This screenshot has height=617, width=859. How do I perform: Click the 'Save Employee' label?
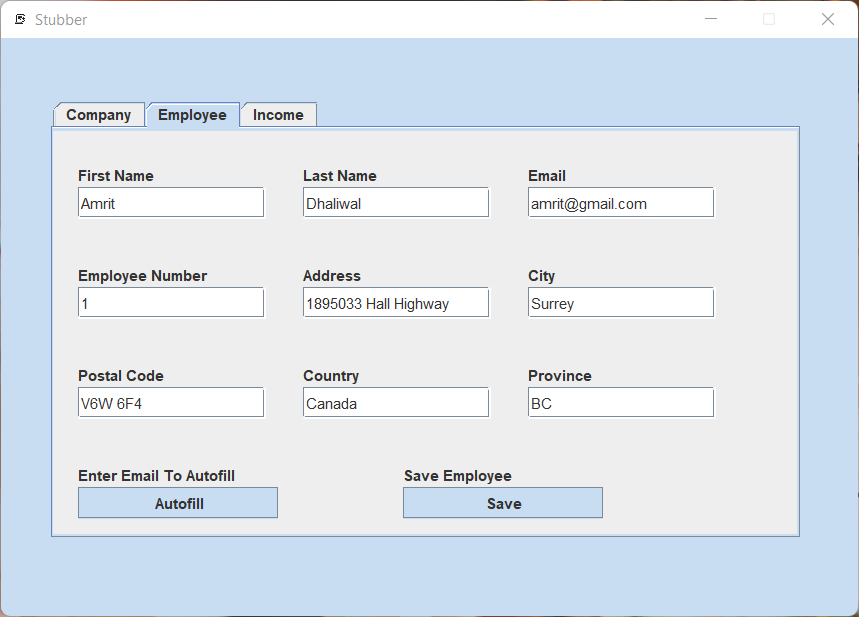point(457,476)
